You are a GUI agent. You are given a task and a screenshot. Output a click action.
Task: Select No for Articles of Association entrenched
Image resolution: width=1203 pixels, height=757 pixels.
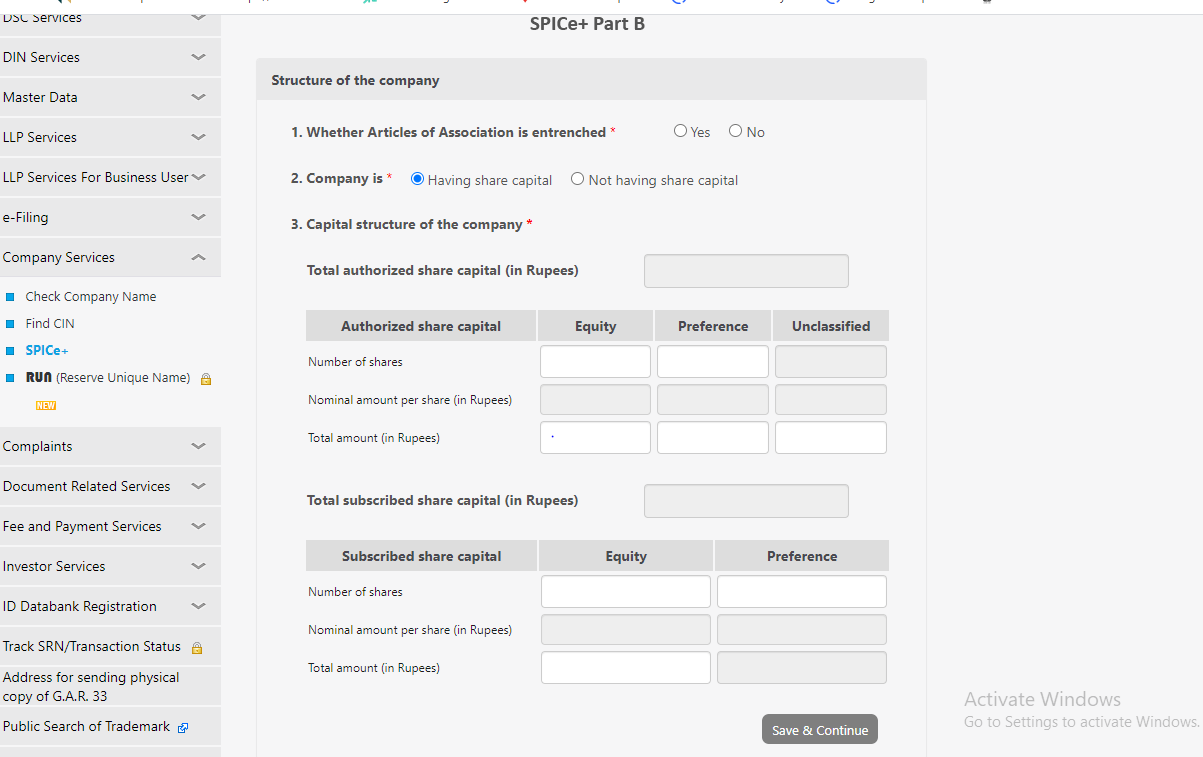[x=736, y=131]
